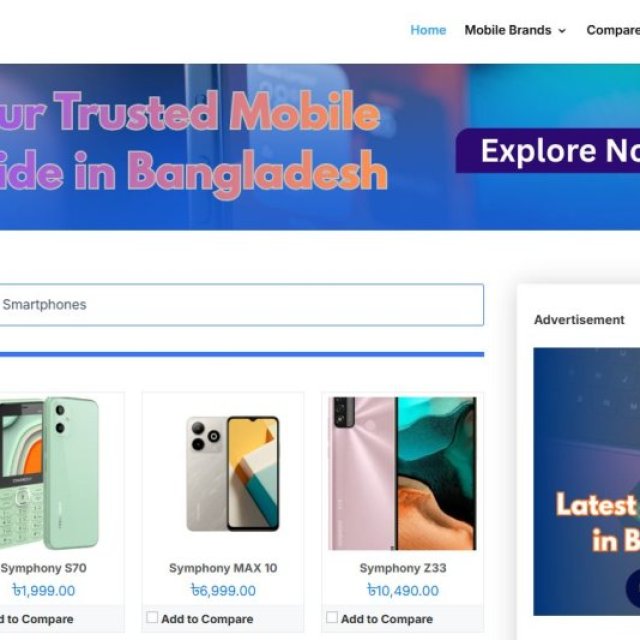The image size is (640, 640).
Task: Expand the Mobile Brands dropdown chevron
Action: [x=562, y=31]
